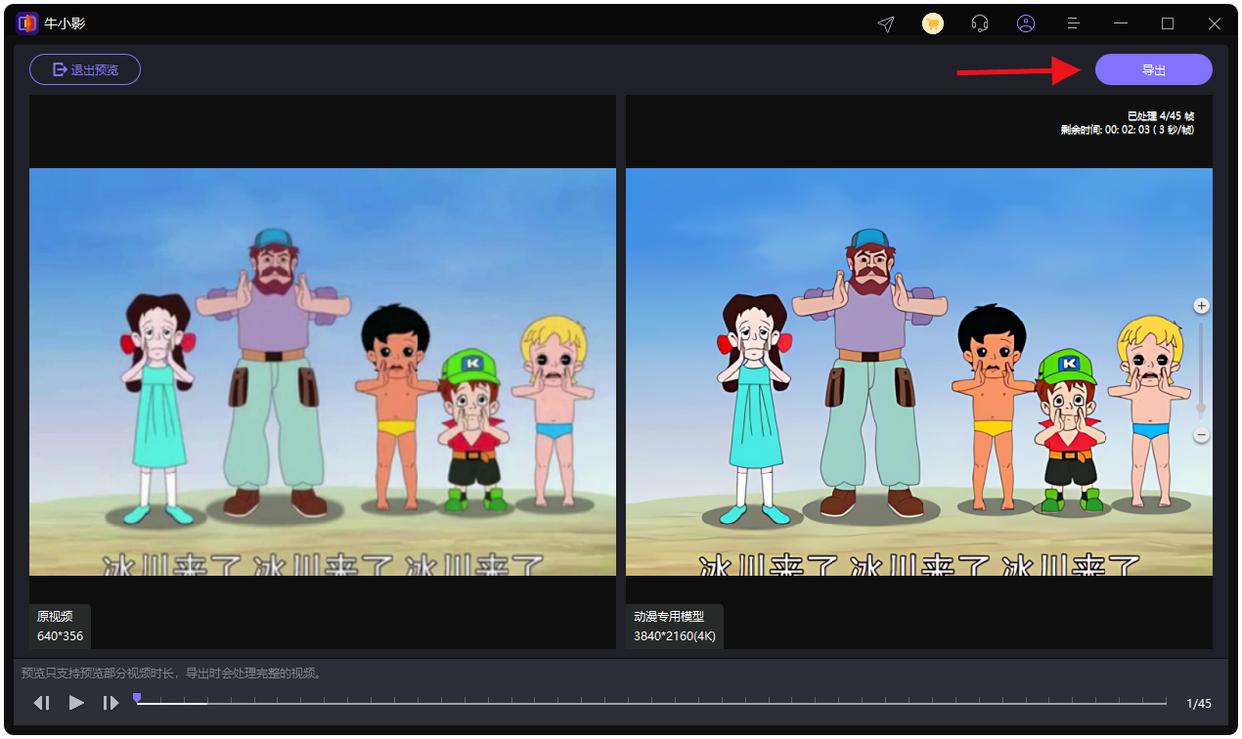Play the preview video
Viewport: 1242px width, 739px height.
pyautogui.click(x=76, y=703)
